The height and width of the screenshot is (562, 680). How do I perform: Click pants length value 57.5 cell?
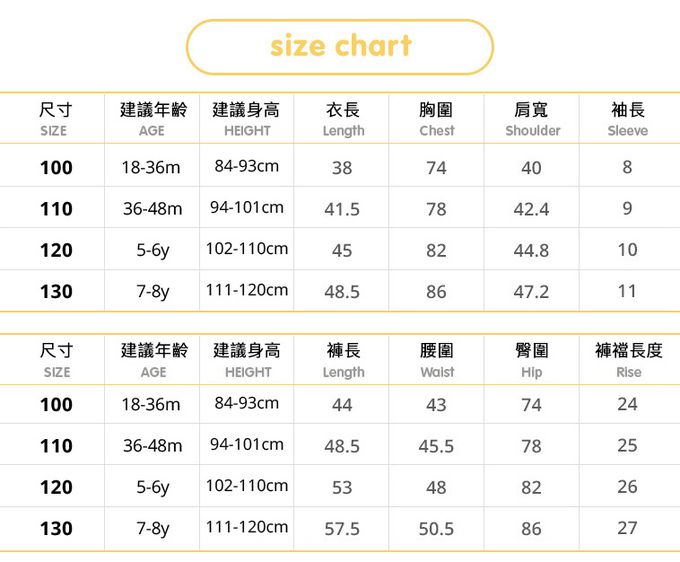[x=342, y=528]
